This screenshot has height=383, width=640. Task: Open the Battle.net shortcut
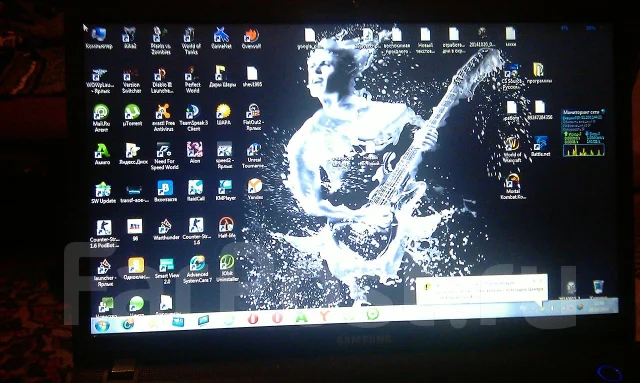click(x=540, y=146)
